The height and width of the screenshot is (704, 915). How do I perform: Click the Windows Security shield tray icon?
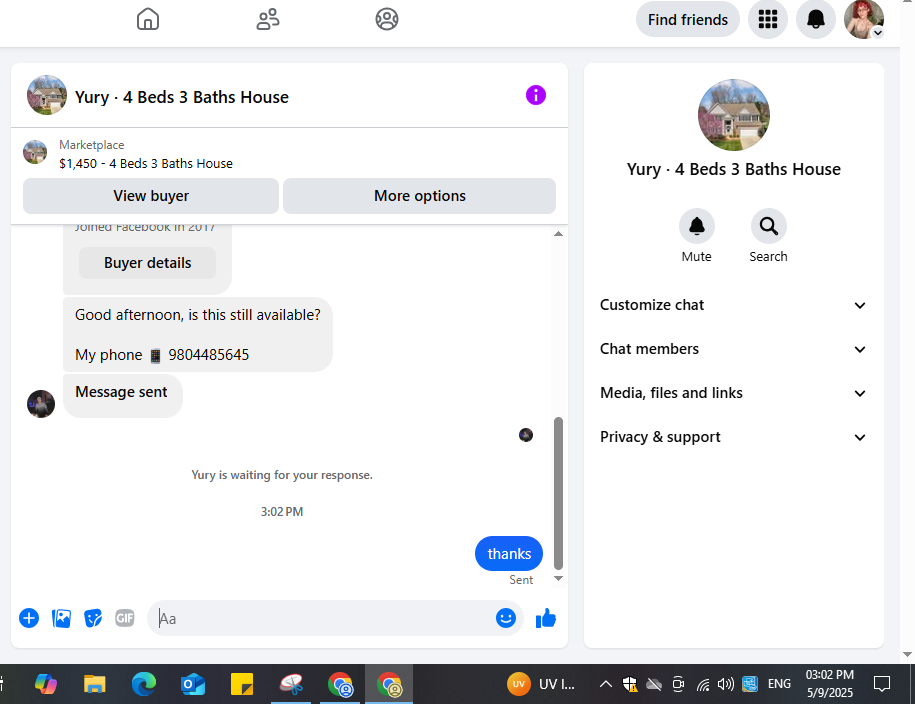click(x=630, y=684)
